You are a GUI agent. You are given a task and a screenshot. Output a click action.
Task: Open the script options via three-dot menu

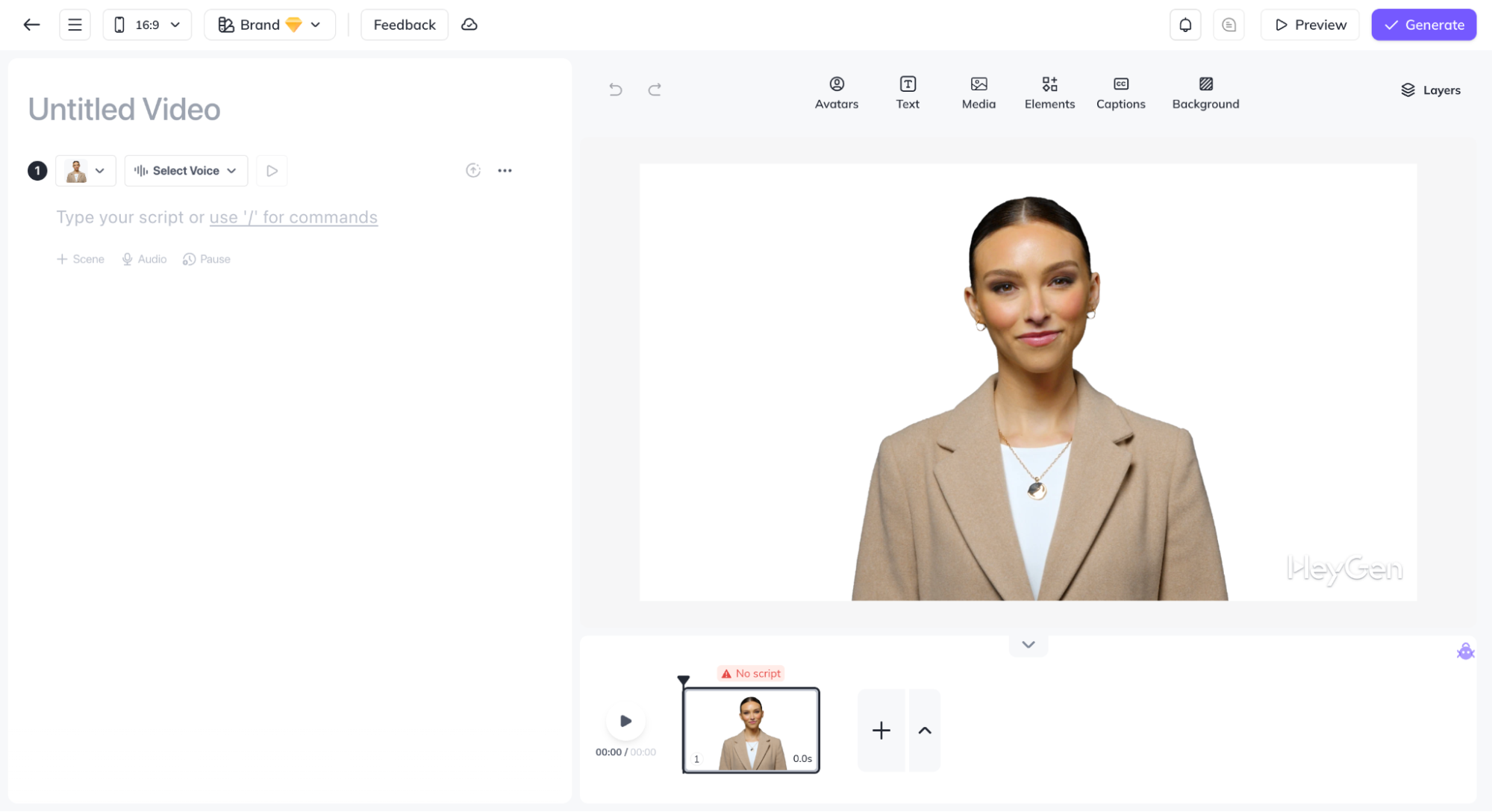tap(505, 170)
